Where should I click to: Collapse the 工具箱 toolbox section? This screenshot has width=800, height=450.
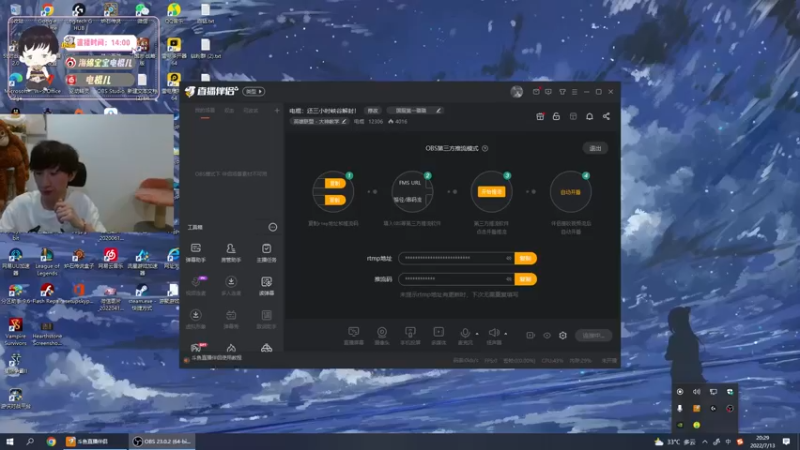pos(273,227)
